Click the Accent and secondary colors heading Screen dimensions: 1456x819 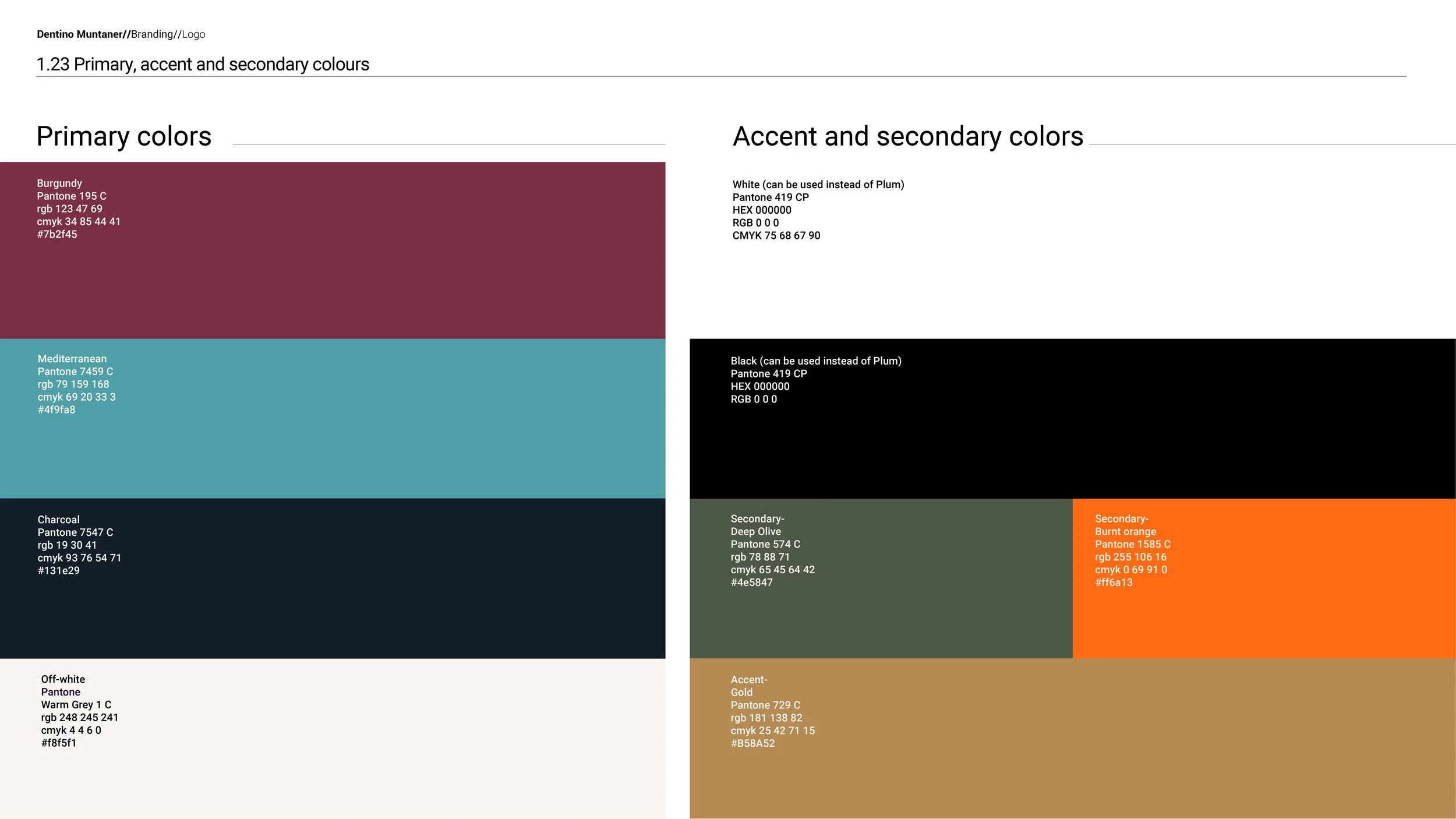coord(908,136)
